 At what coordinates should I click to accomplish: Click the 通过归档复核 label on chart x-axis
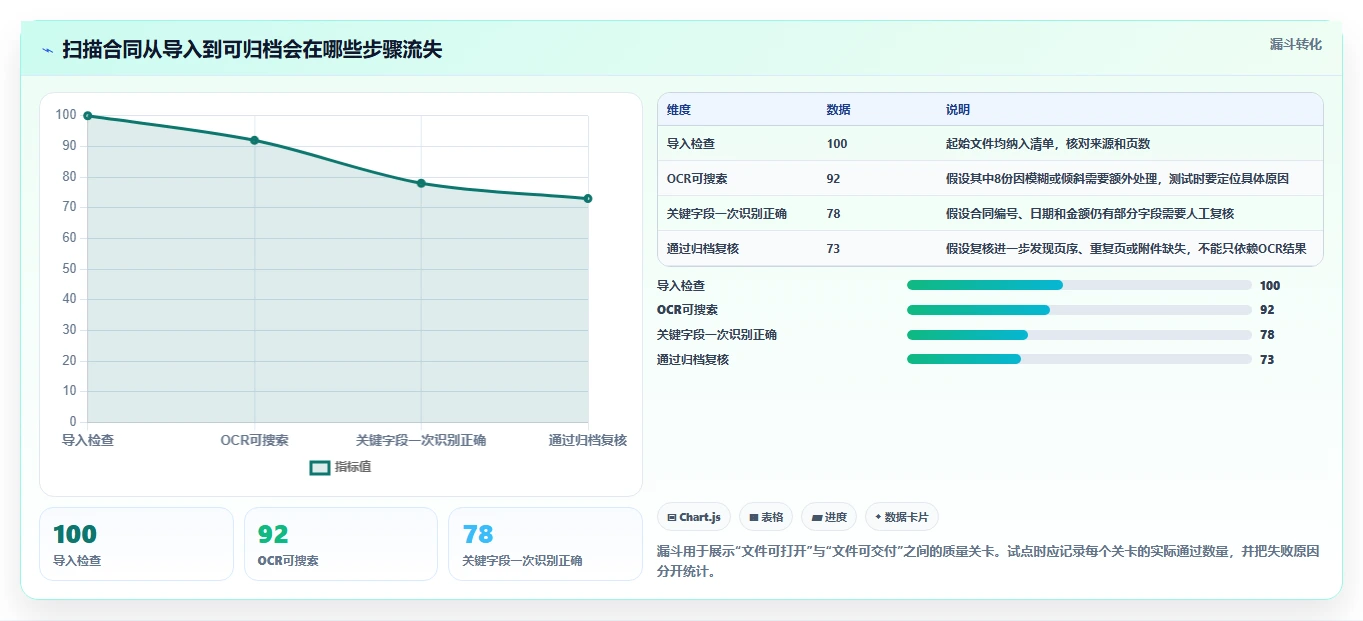588,440
